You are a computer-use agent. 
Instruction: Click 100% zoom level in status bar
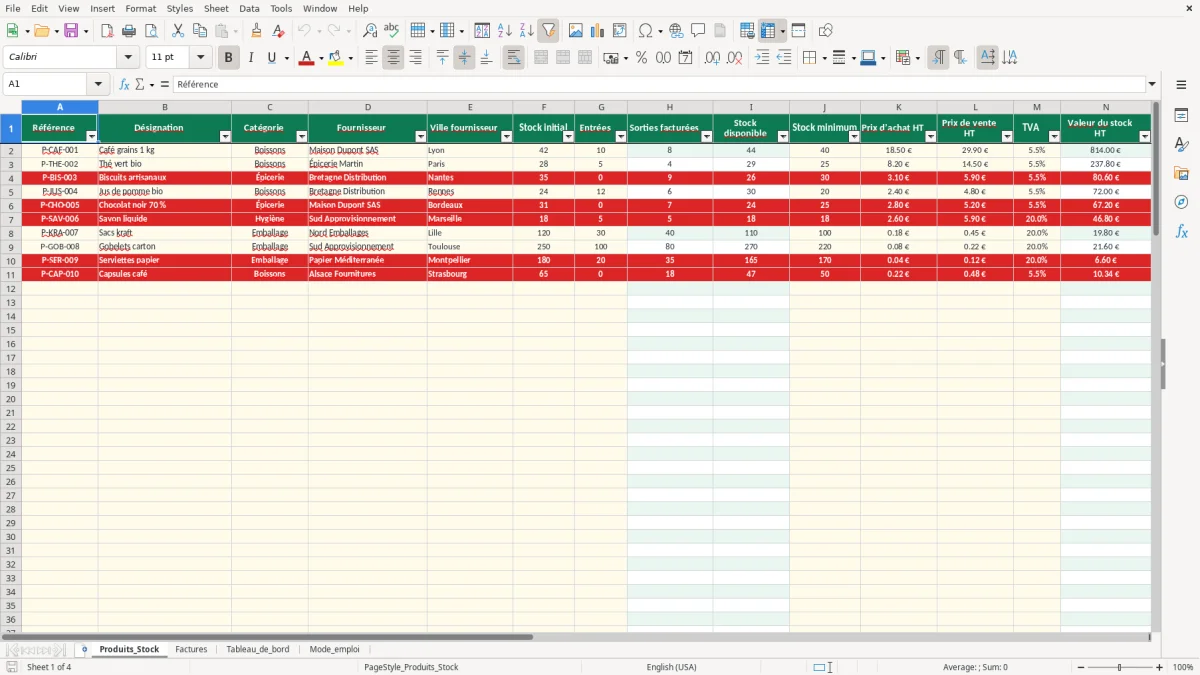click(1183, 667)
